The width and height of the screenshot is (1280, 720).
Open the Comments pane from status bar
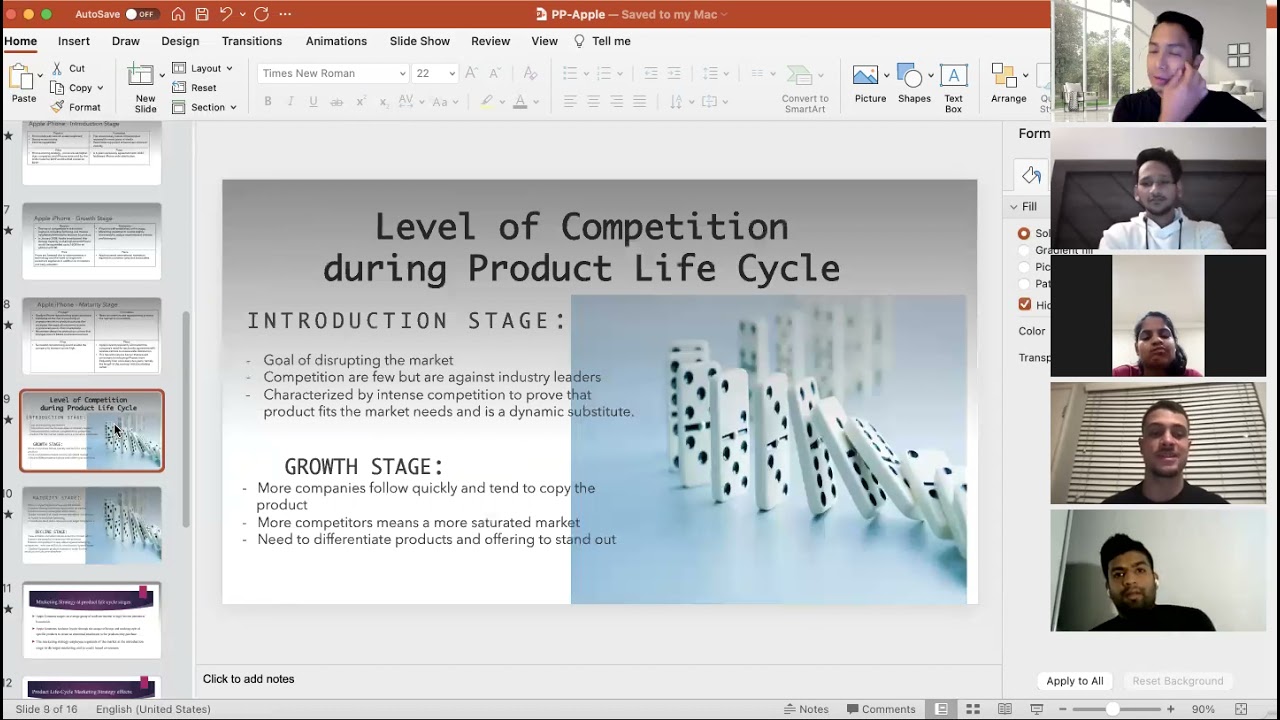(x=880, y=709)
